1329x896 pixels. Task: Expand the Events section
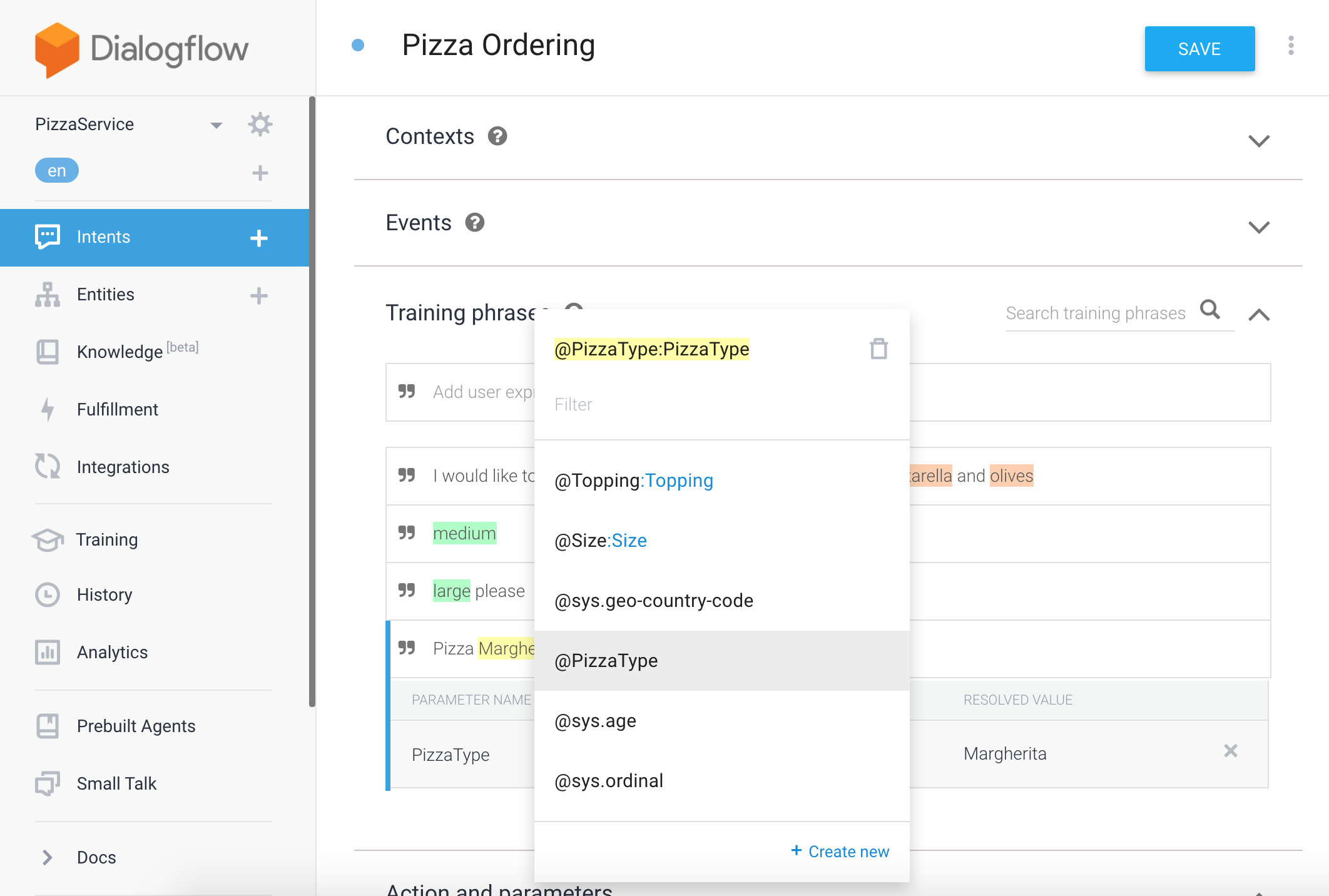1259,227
